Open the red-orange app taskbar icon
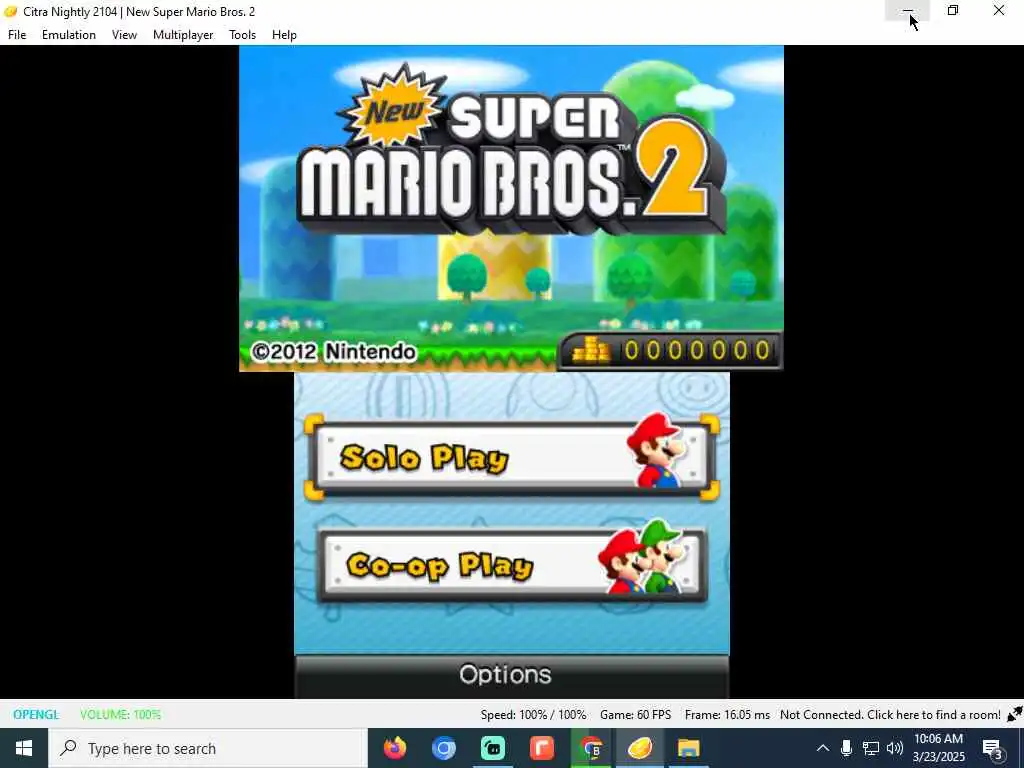The image size is (1024, 768). click(541, 748)
